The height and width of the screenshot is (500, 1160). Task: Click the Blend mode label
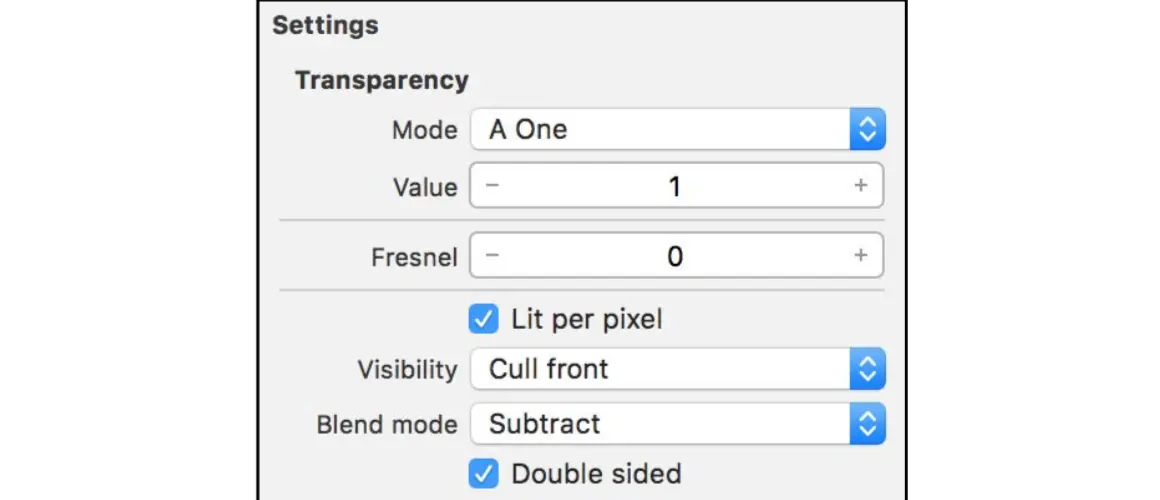pos(386,424)
